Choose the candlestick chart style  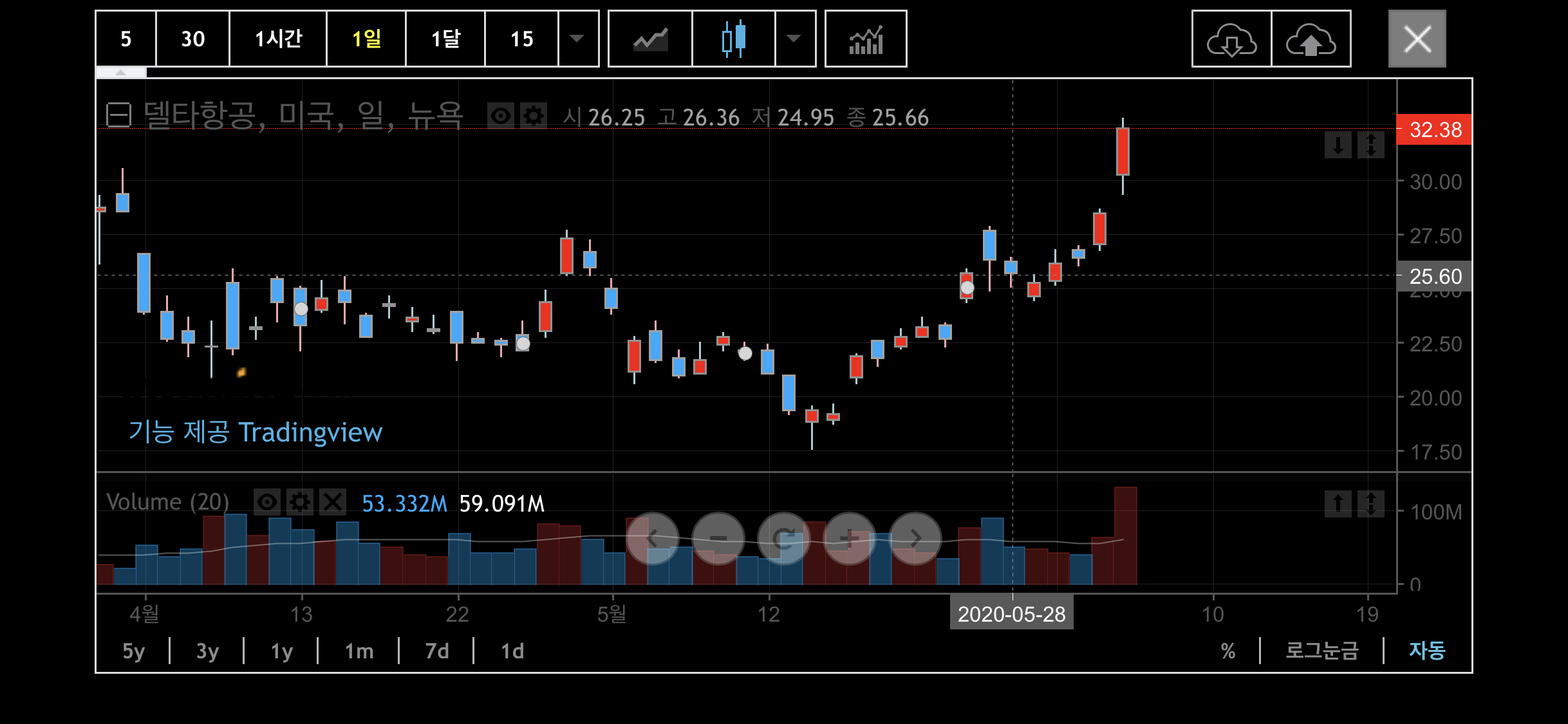tap(734, 39)
